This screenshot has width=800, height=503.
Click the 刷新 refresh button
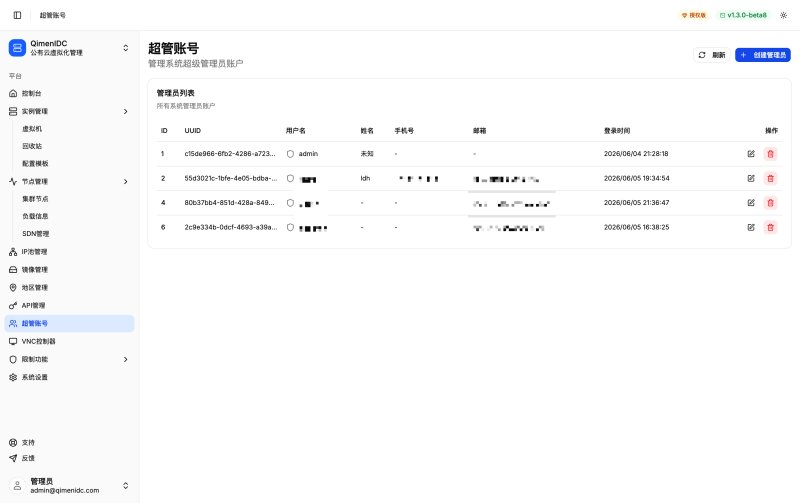click(x=712, y=55)
